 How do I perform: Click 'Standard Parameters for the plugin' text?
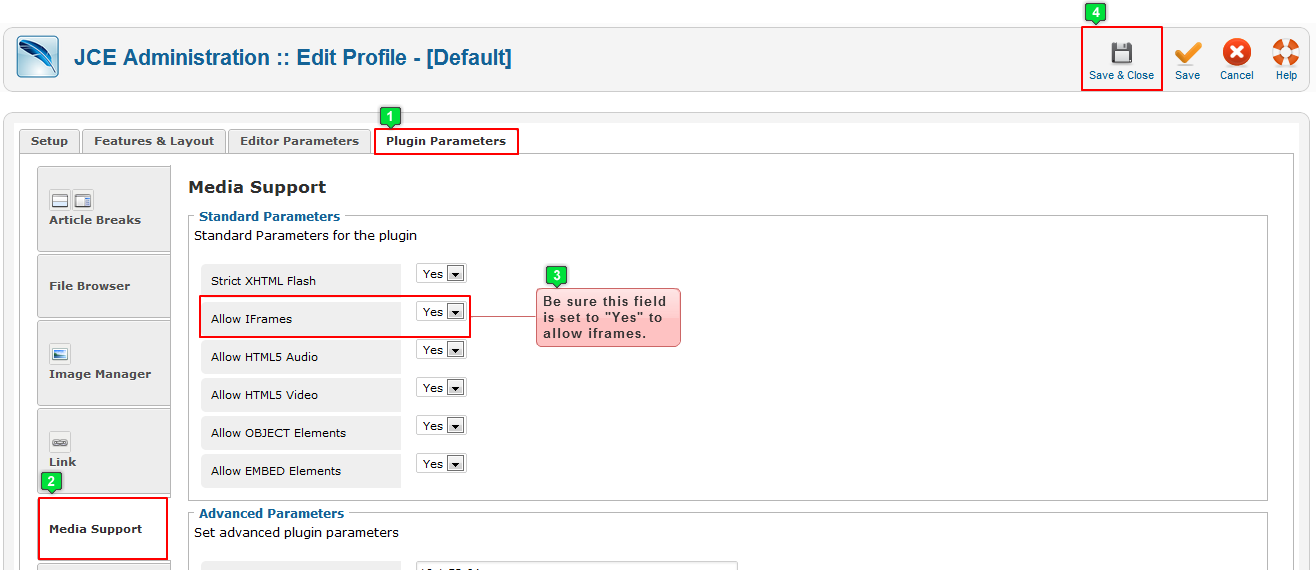click(x=305, y=236)
